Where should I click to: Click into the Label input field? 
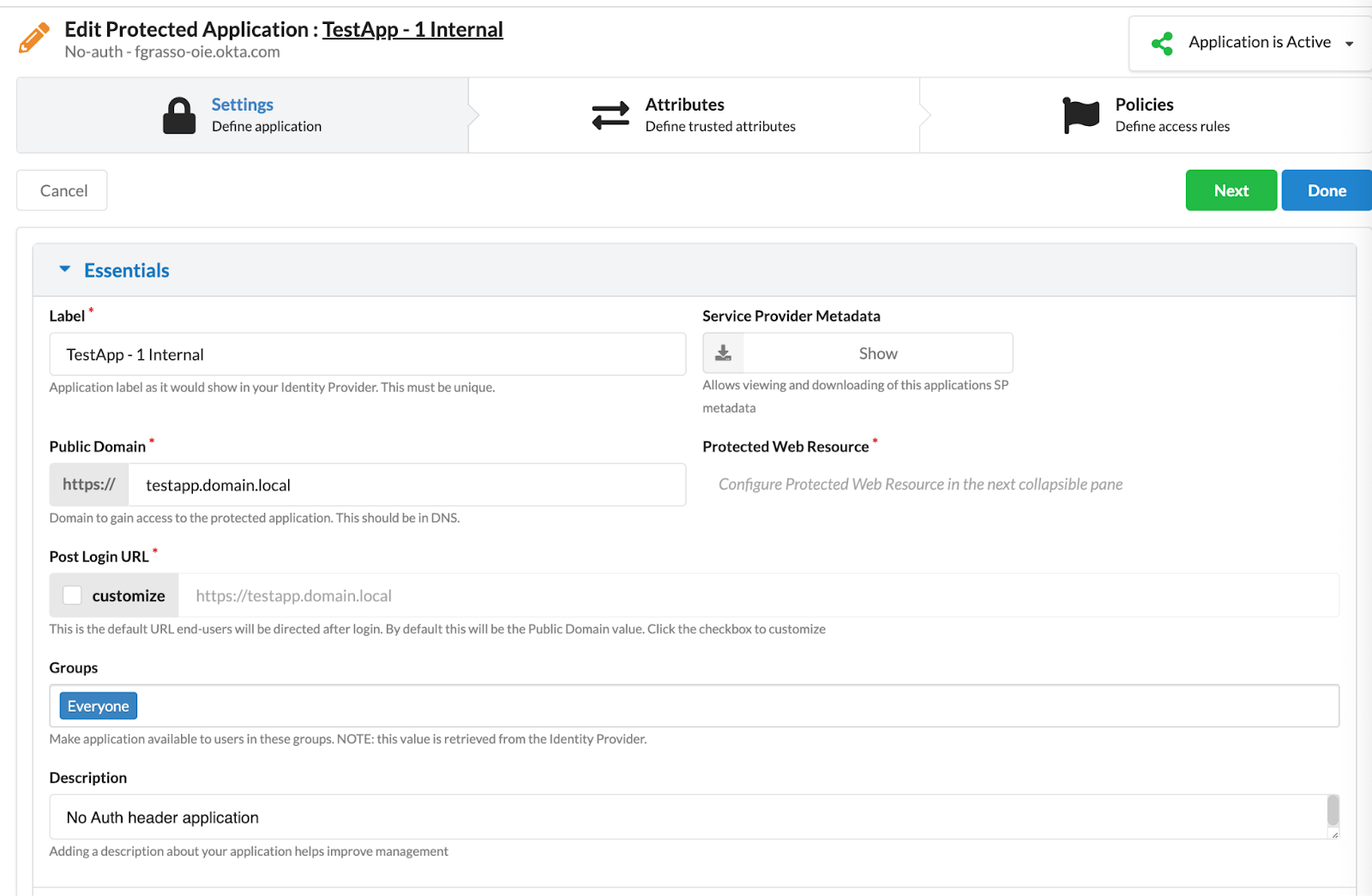click(367, 354)
